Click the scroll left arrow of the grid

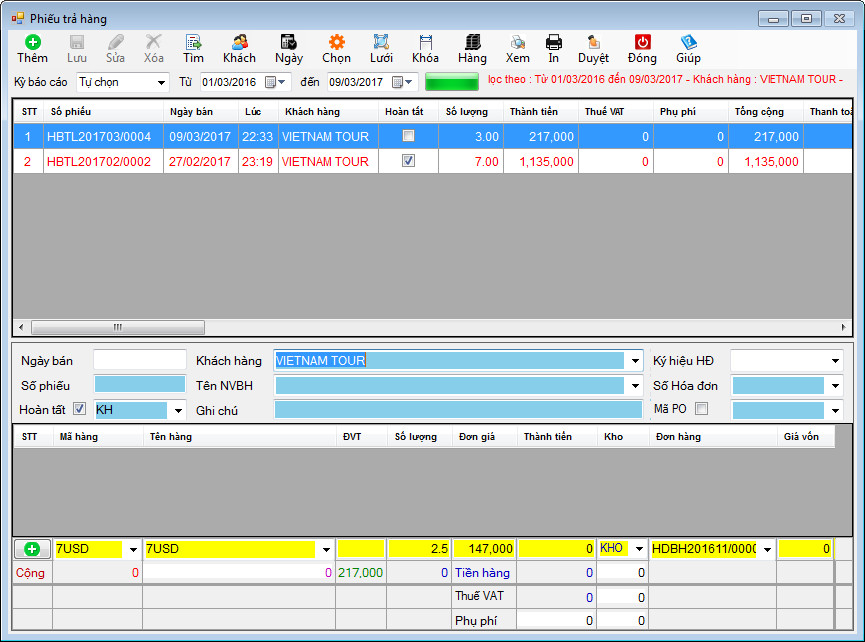tap(21, 327)
